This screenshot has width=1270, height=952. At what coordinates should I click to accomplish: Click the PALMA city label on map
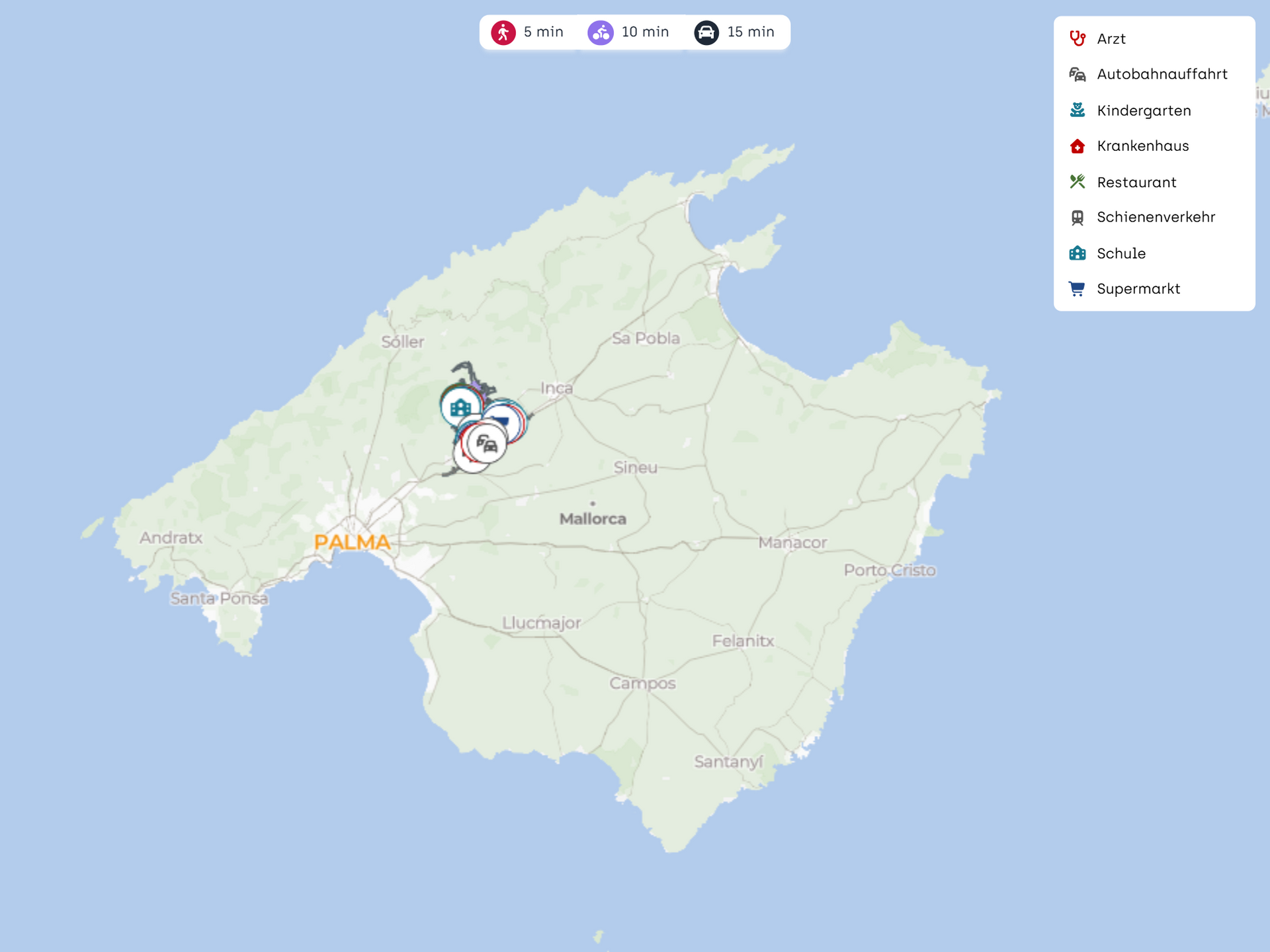(x=352, y=542)
